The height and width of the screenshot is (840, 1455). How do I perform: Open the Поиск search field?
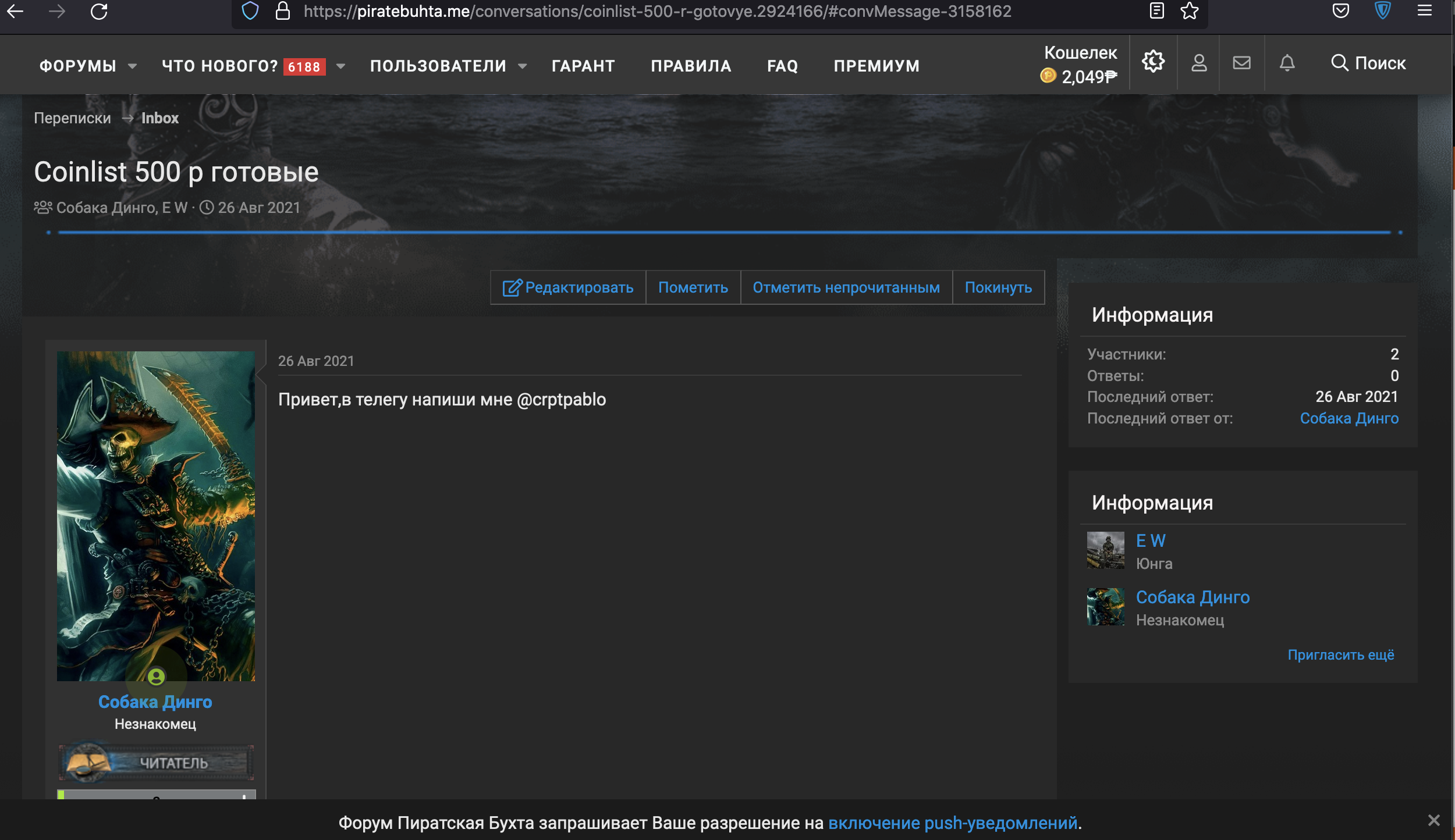tap(1369, 63)
